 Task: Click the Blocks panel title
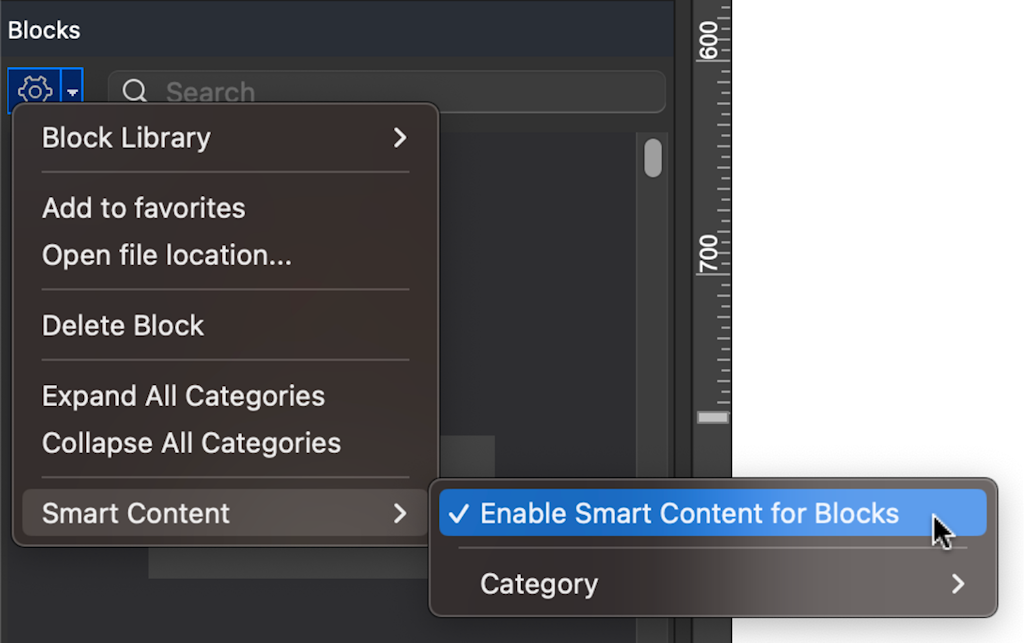44,30
